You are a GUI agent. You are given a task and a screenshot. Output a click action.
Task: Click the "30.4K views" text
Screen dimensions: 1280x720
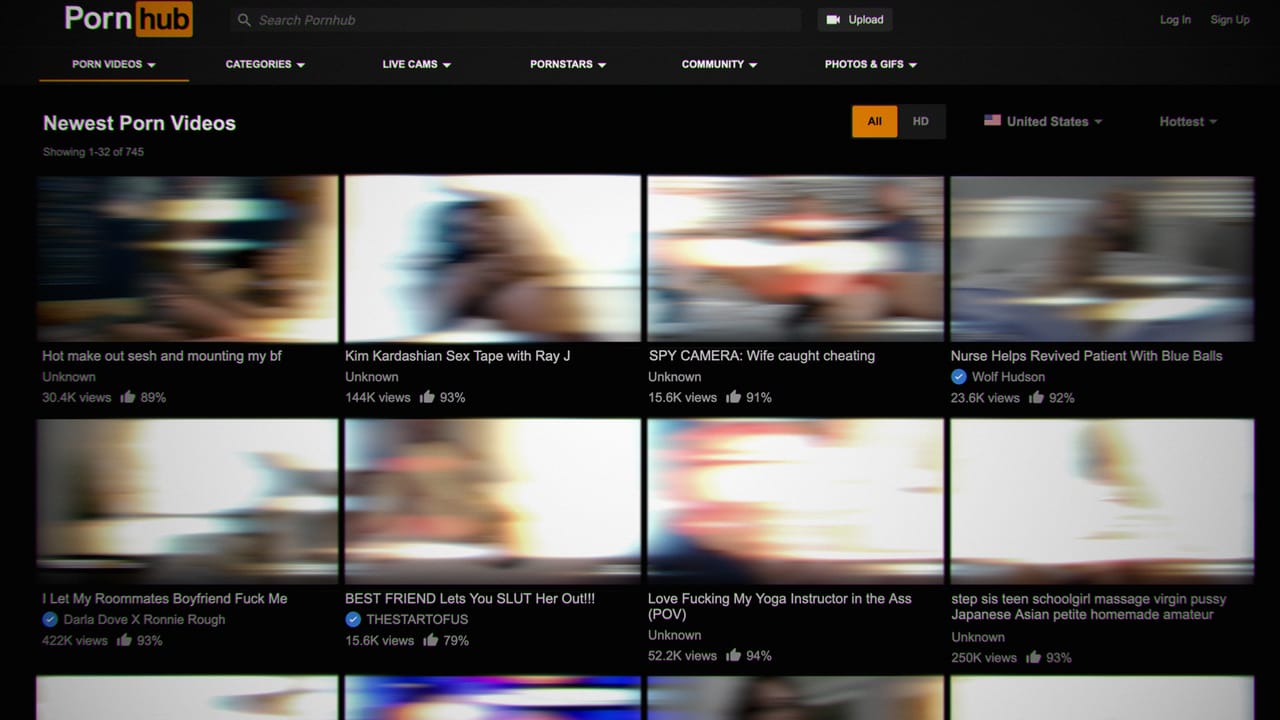[77, 397]
